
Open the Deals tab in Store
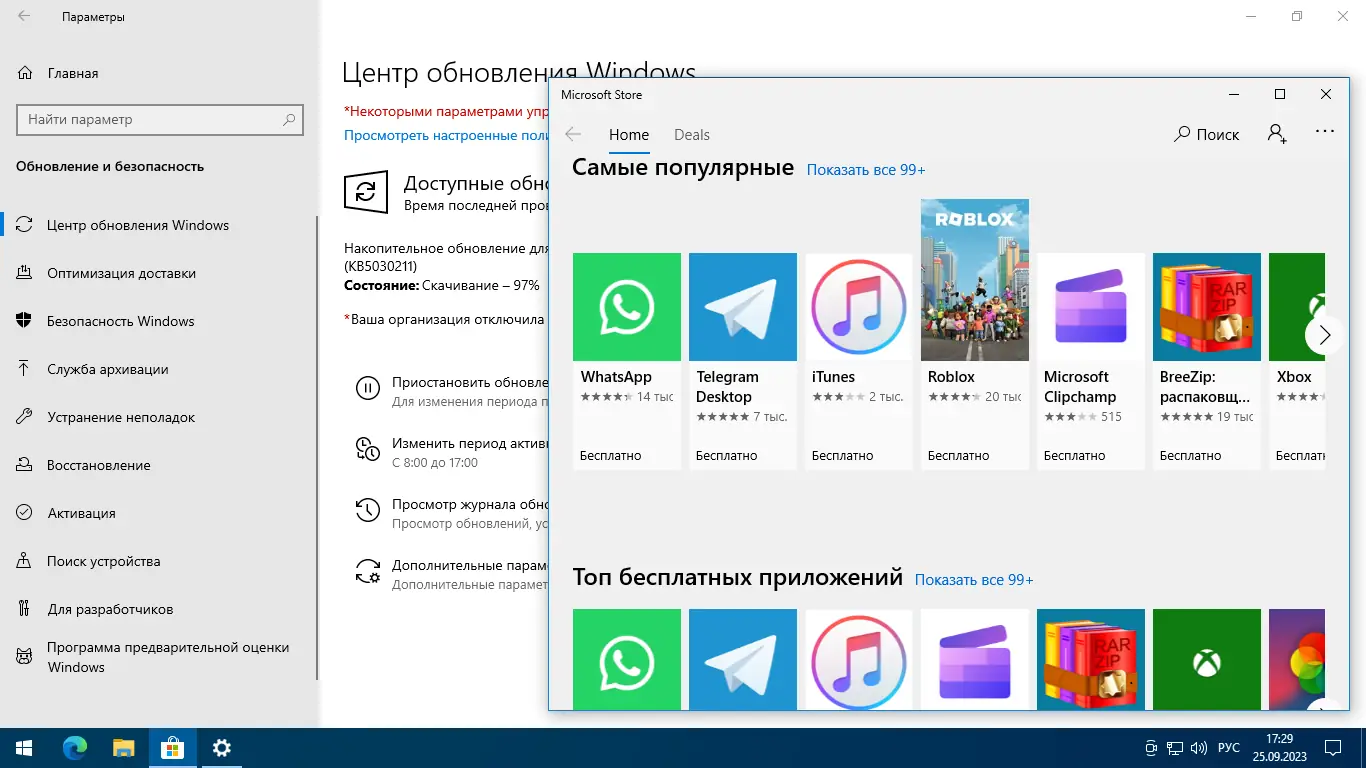(x=692, y=135)
